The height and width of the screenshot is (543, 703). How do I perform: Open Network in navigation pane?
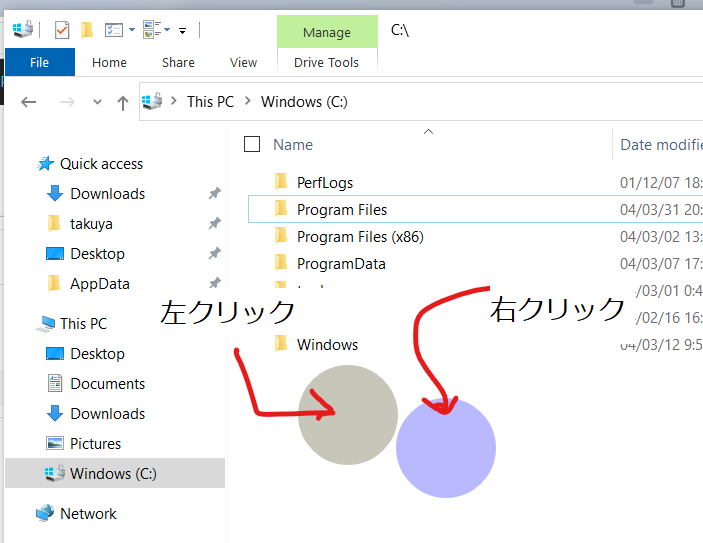[x=88, y=513]
